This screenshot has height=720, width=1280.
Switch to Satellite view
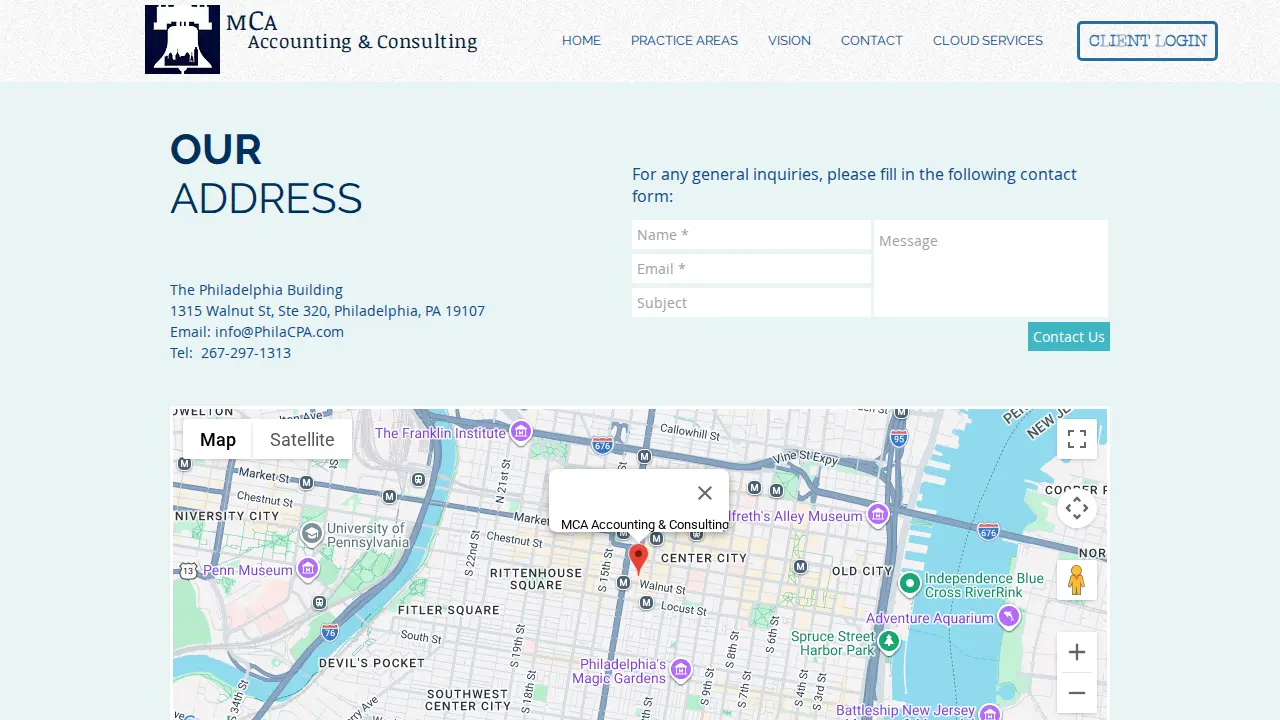point(302,439)
